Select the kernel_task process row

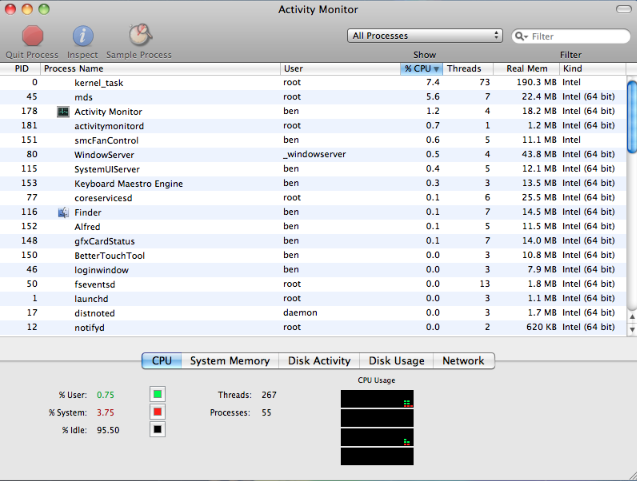pyautogui.click(x=313, y=82)
